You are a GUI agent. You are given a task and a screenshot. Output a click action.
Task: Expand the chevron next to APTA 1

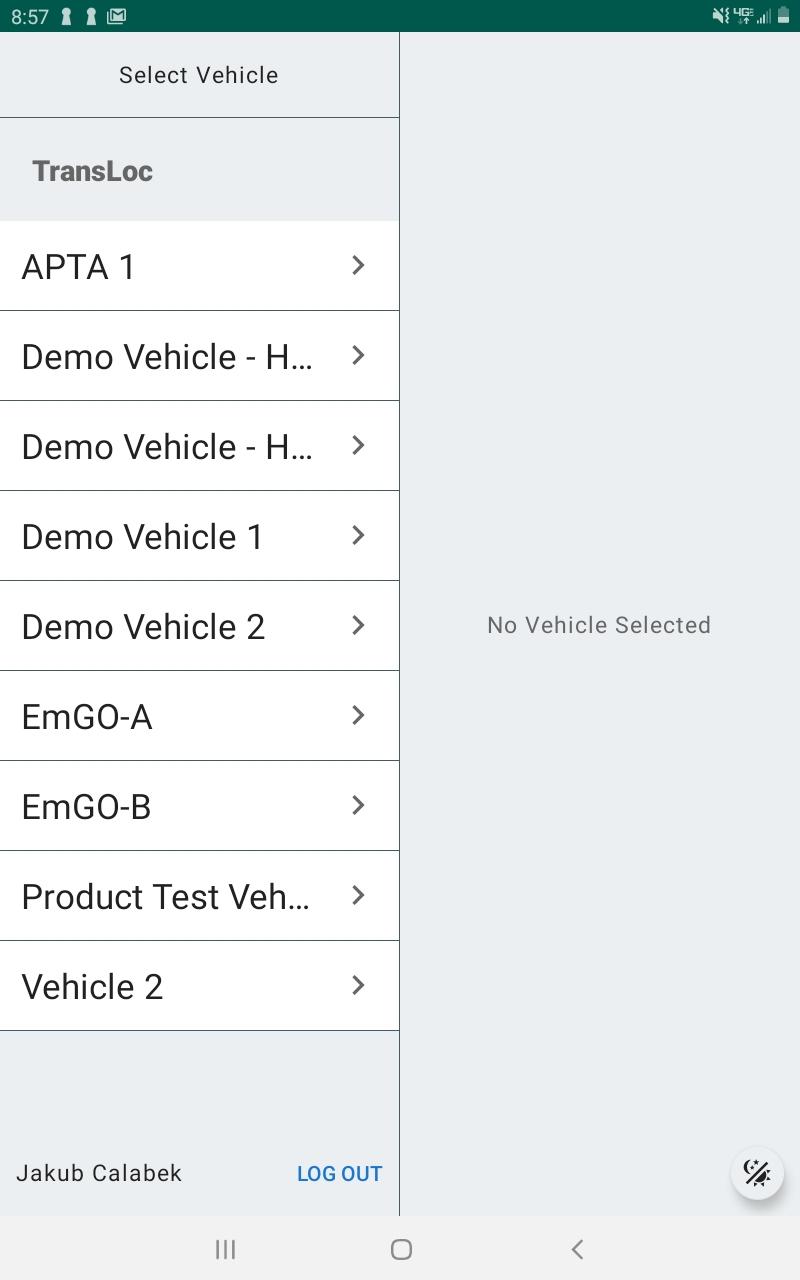pyautogui.click(x=358, y=265)
